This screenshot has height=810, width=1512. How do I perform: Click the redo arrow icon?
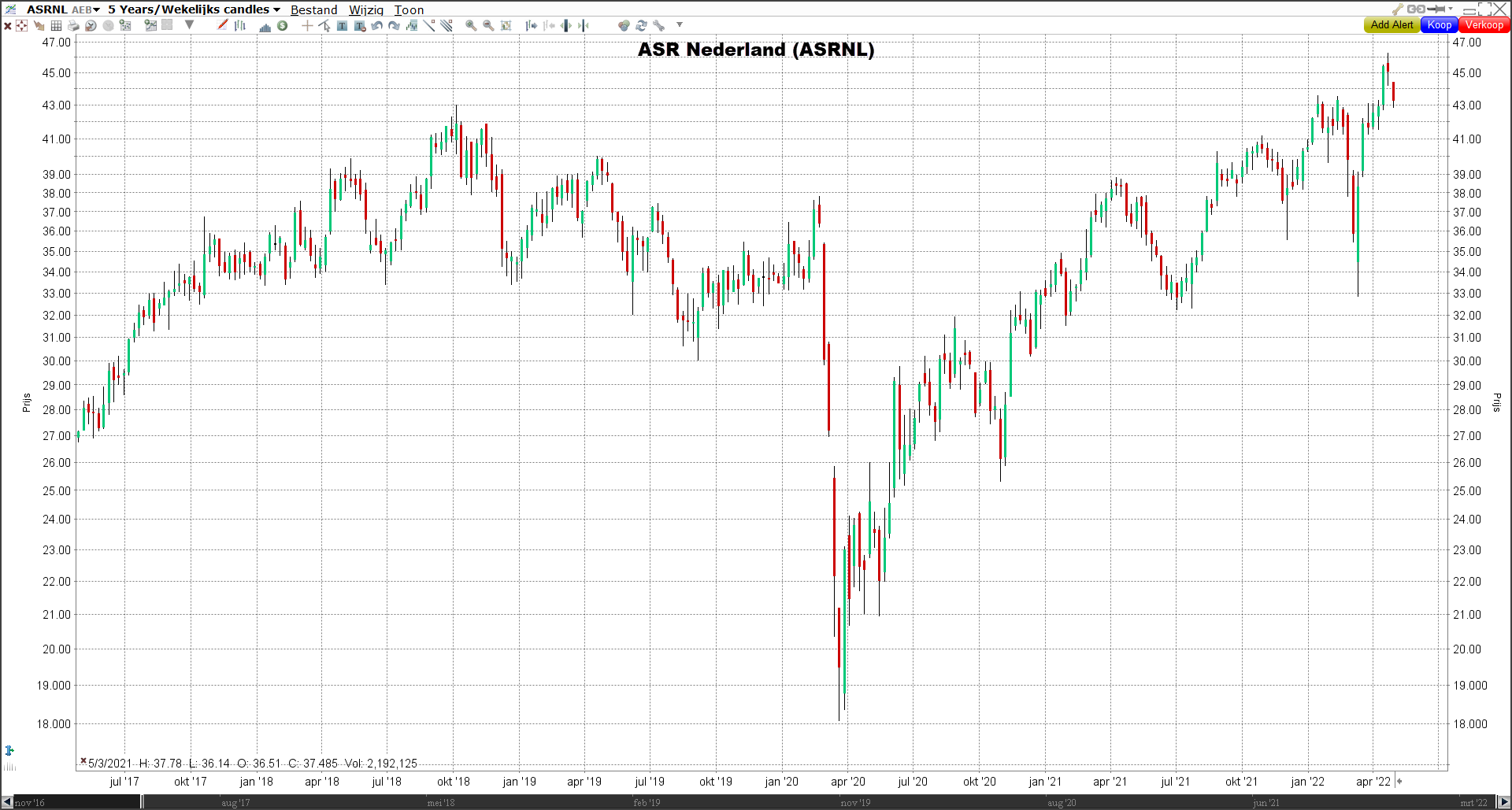(394, 25)
